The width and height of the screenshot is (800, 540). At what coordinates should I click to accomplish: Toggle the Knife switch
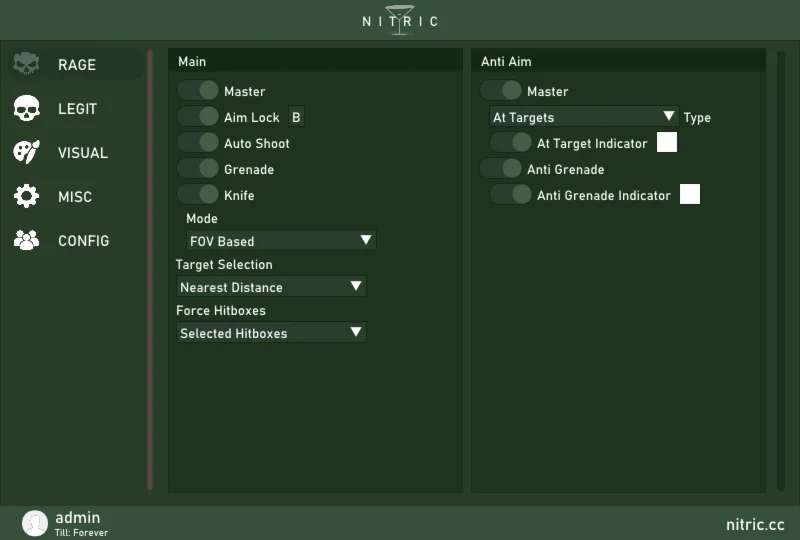pyautogui.click(x=198, y=195)
